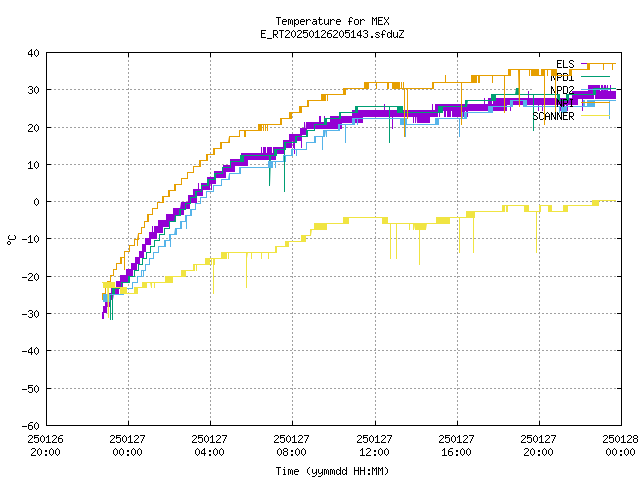Click the y-axis label -60
640x480 pixels.
tap(31, 426)
